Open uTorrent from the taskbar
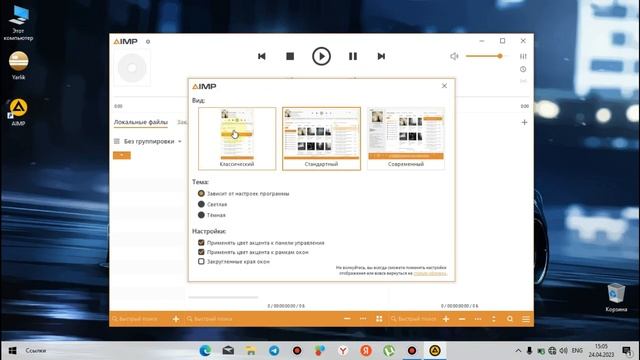 coord(389,351)
